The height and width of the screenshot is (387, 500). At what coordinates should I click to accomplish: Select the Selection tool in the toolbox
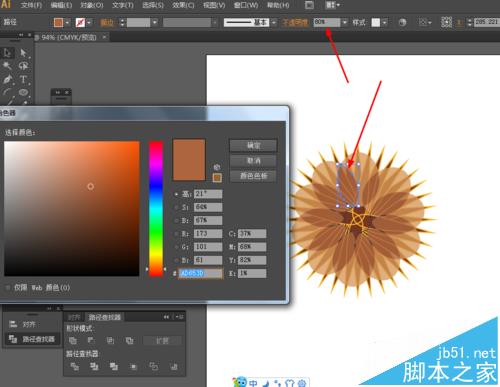pyautogui.click(x=7, y=53)
